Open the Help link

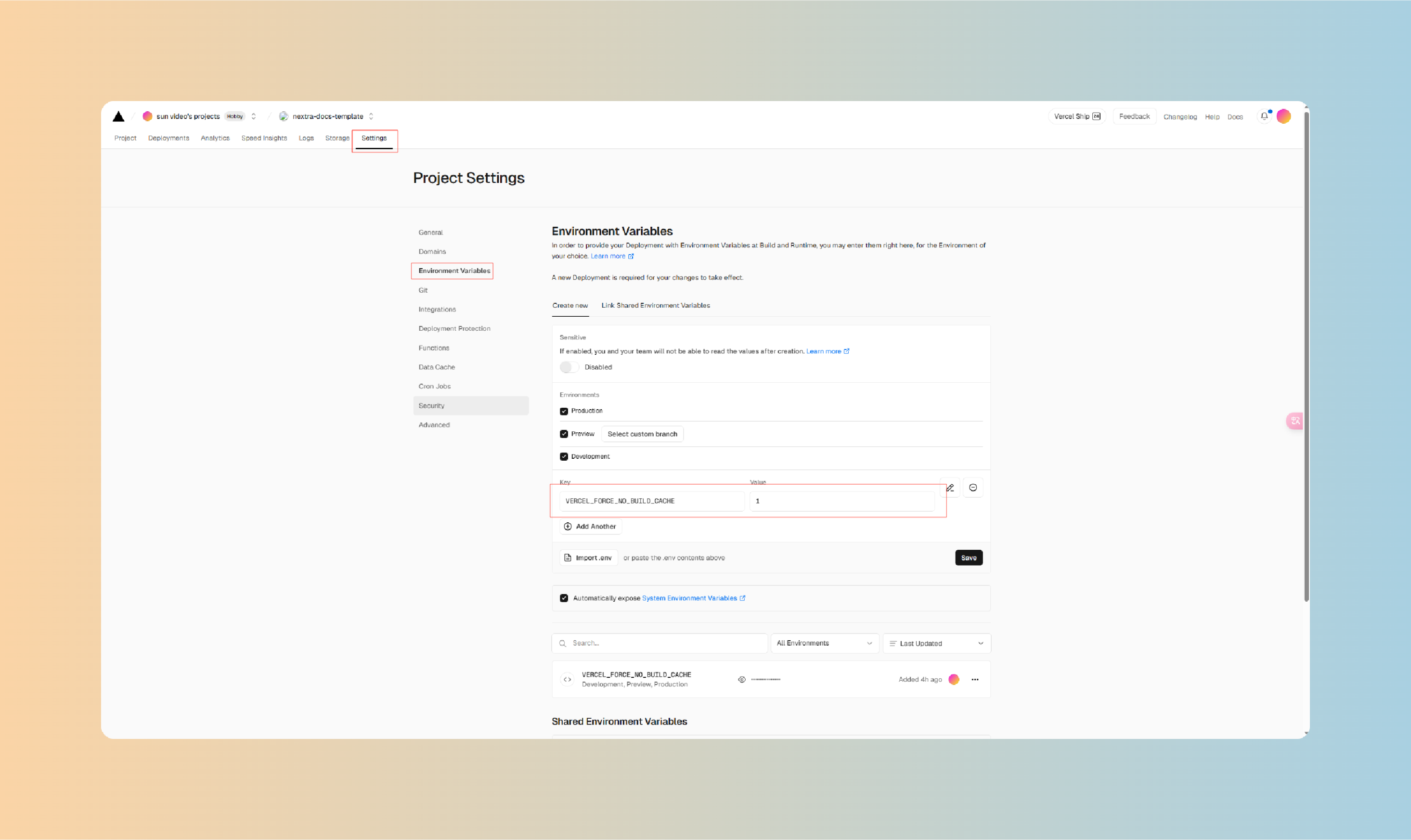(x=1212, y=117)
